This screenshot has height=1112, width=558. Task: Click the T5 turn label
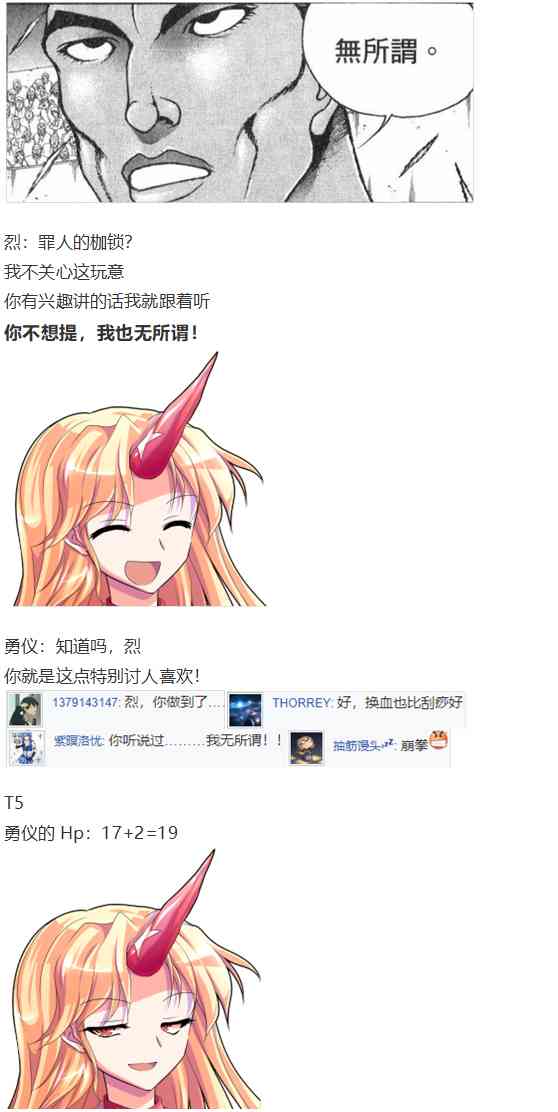pos(13,803)
